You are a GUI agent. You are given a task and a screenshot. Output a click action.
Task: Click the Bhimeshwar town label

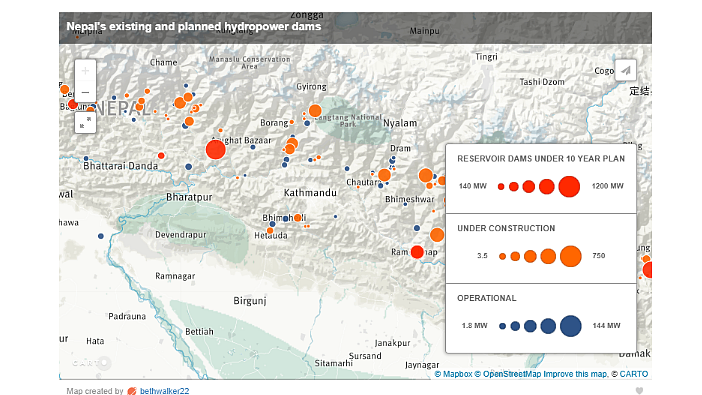pyautogui.click(x=410, y=199)
